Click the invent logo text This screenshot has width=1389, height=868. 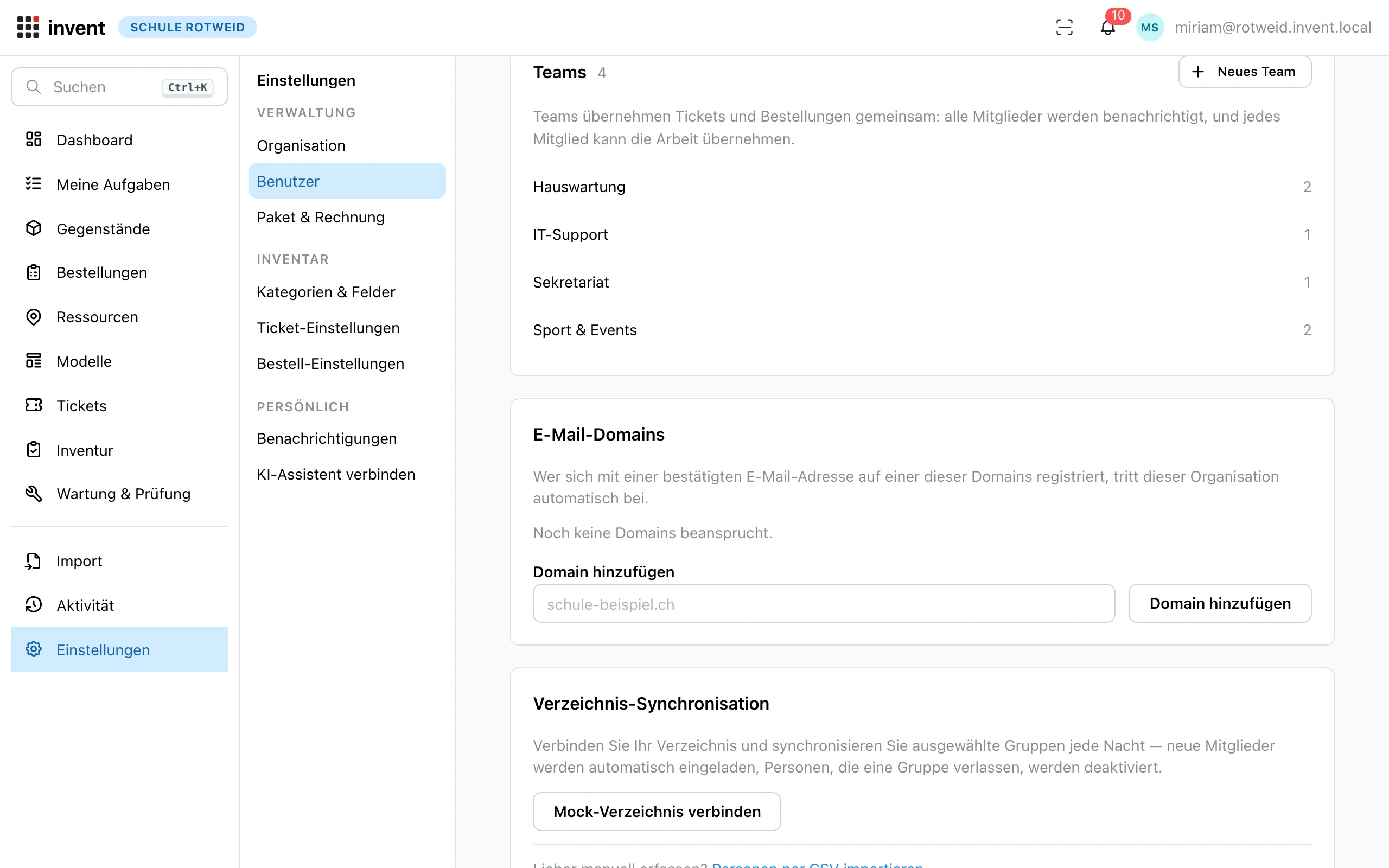tap(77, 28)
